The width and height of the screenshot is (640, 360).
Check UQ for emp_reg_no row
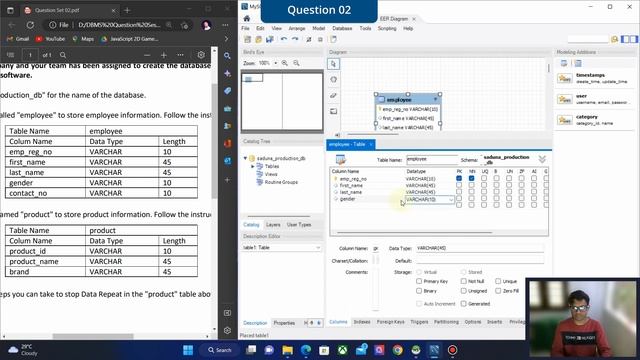(484, 178)
